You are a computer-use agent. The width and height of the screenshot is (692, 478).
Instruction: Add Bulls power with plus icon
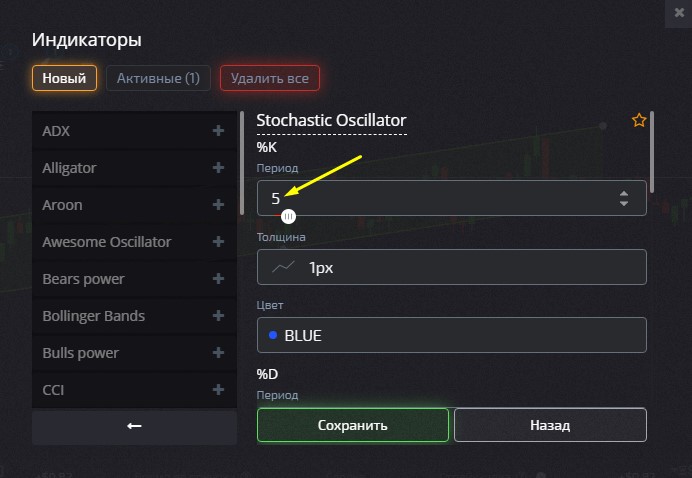point(218,353)
